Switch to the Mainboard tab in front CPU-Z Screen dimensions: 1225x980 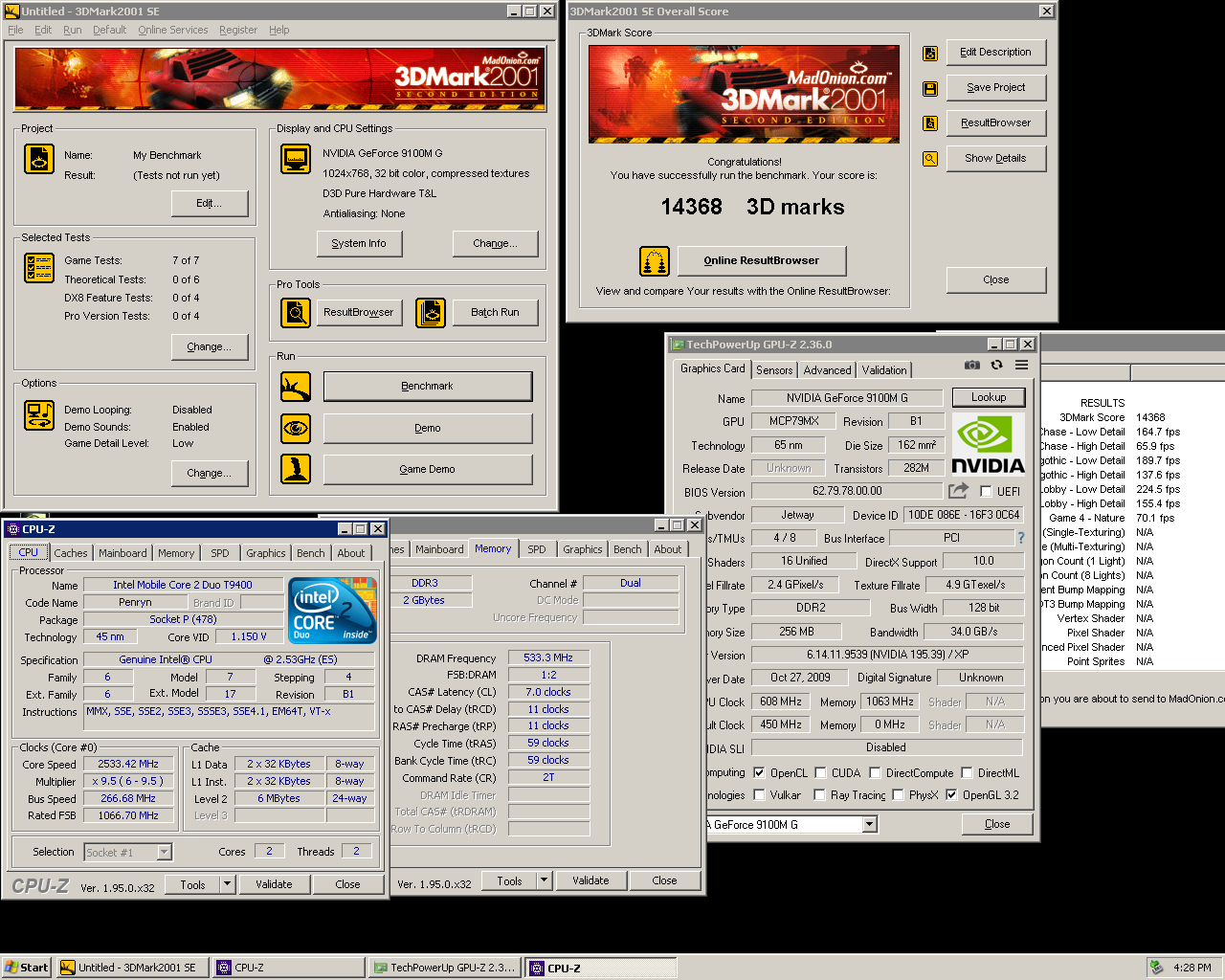click(122, 553)
